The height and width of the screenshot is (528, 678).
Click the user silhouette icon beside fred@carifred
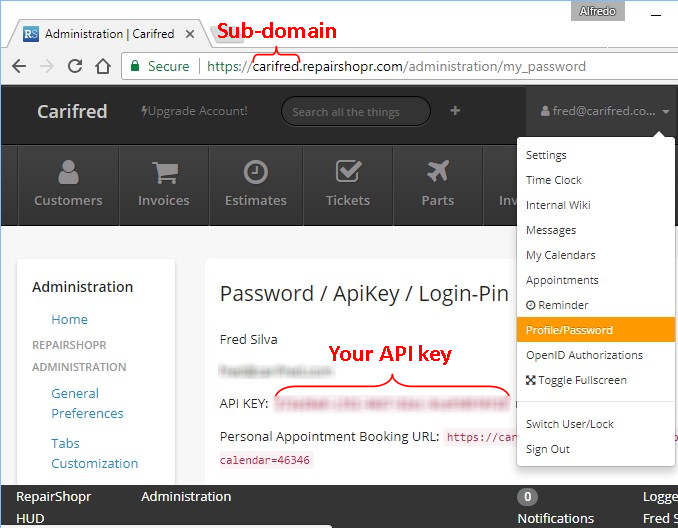545,111
